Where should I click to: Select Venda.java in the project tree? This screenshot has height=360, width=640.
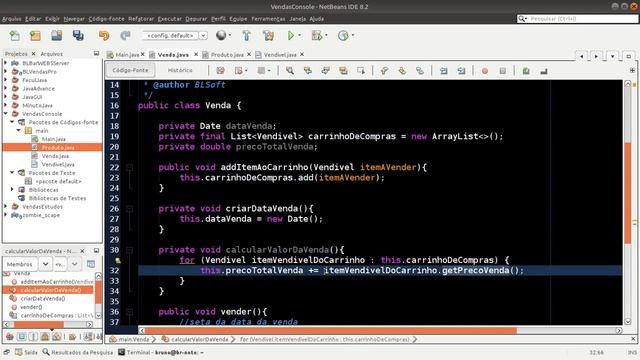tap(55, 156)
